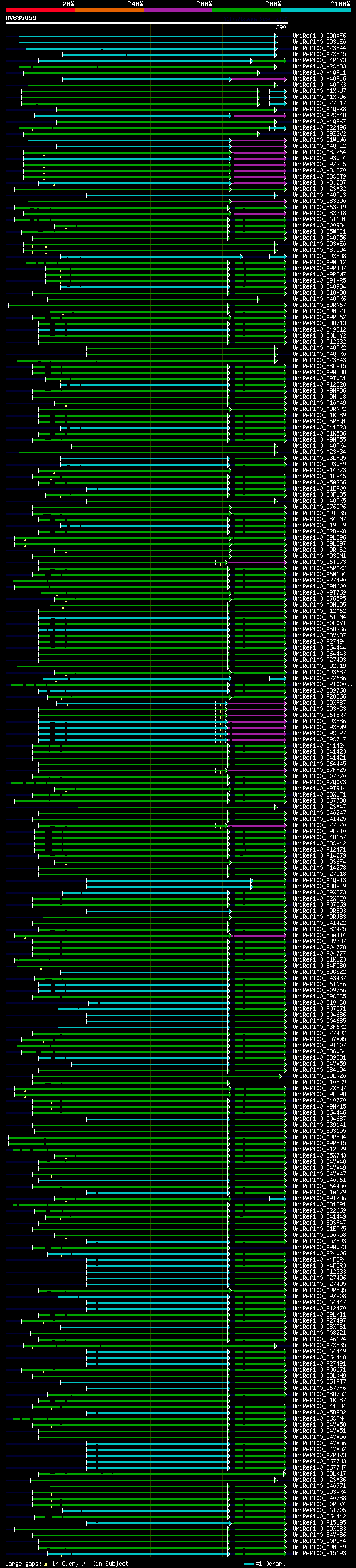Select the truncated UniRef100_UPI000.. entry
This screenshot has height=1568, width=356.
click(323, 684)
